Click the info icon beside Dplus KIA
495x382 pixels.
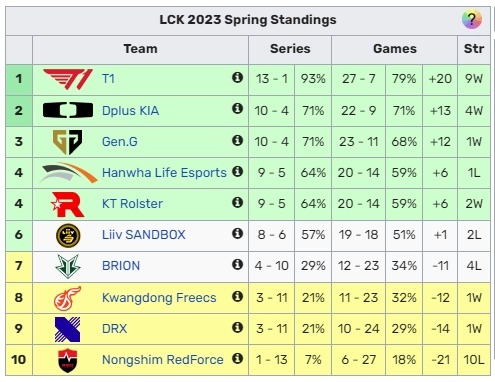click(237, 108)
